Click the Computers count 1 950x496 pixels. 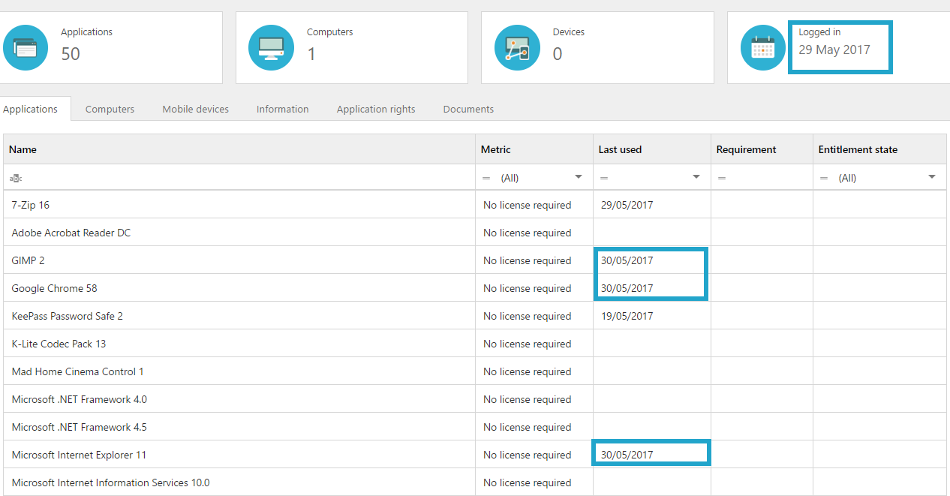[311, 54]
